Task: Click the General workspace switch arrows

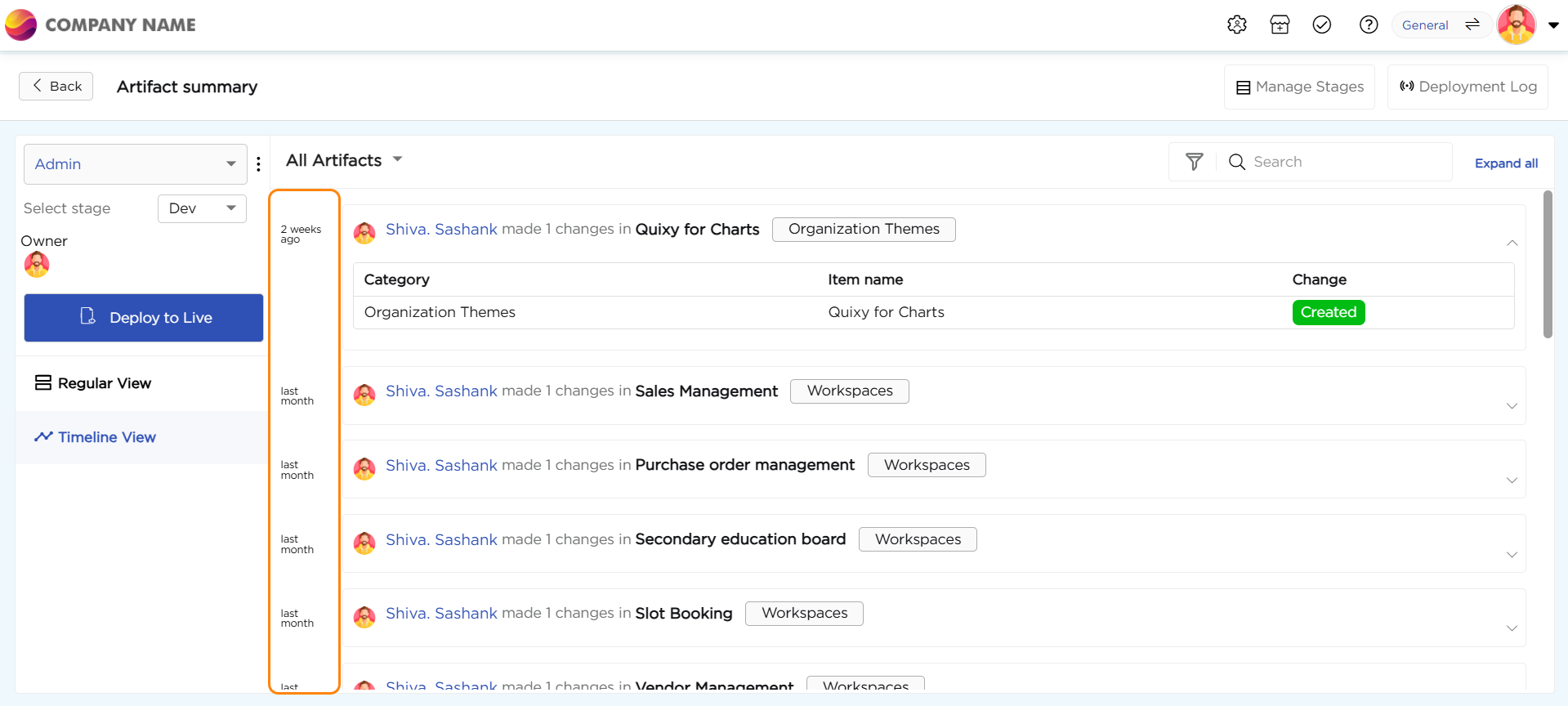Action: click(x=1472, y=25)
